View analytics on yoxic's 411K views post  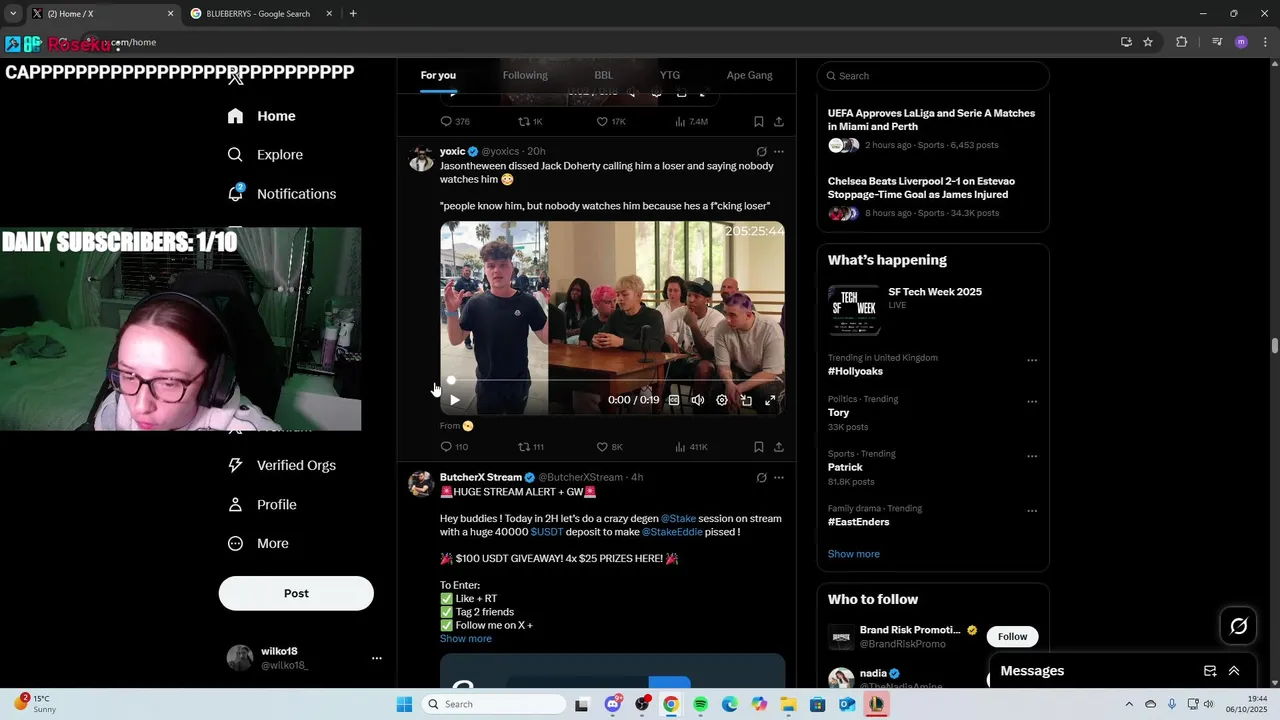tap(691, 447)
